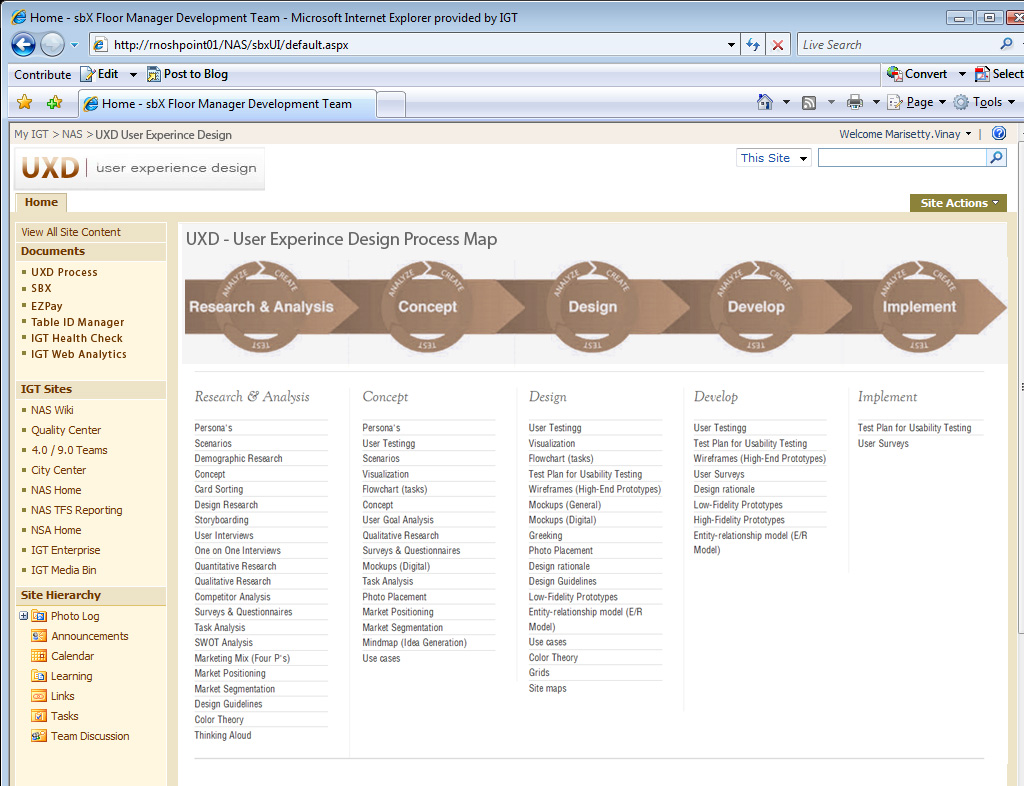Open NAS TFS Reporting link
The image size is (1024, 786).
76,510
